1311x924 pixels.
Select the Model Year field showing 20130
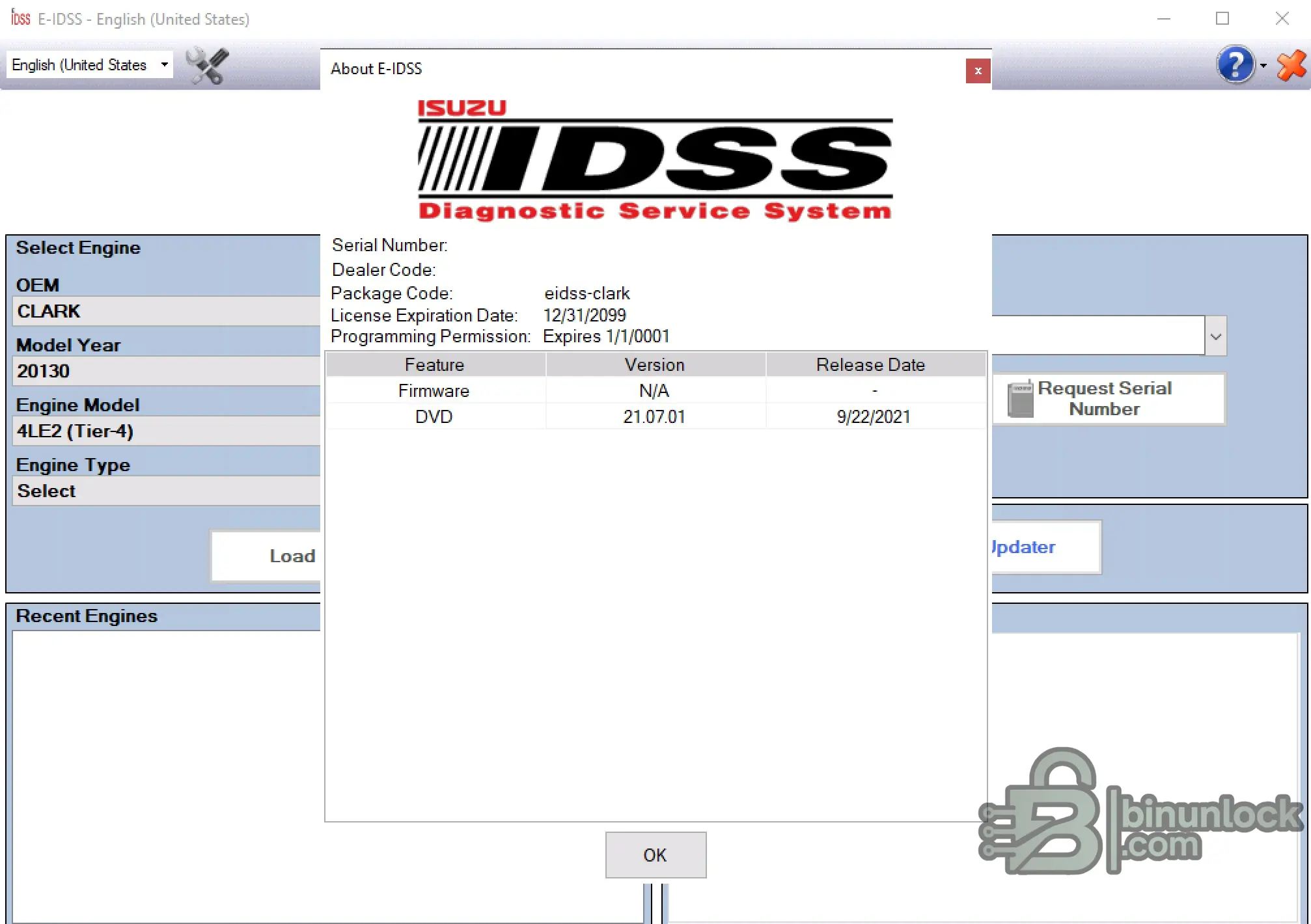(x=167, y=371)
